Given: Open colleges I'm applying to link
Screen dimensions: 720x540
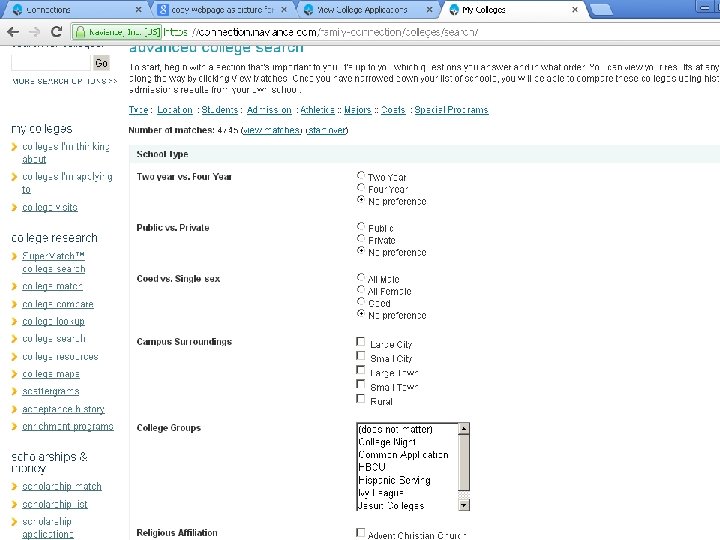Looking at the screenshot, I should (x=67, y=183).
